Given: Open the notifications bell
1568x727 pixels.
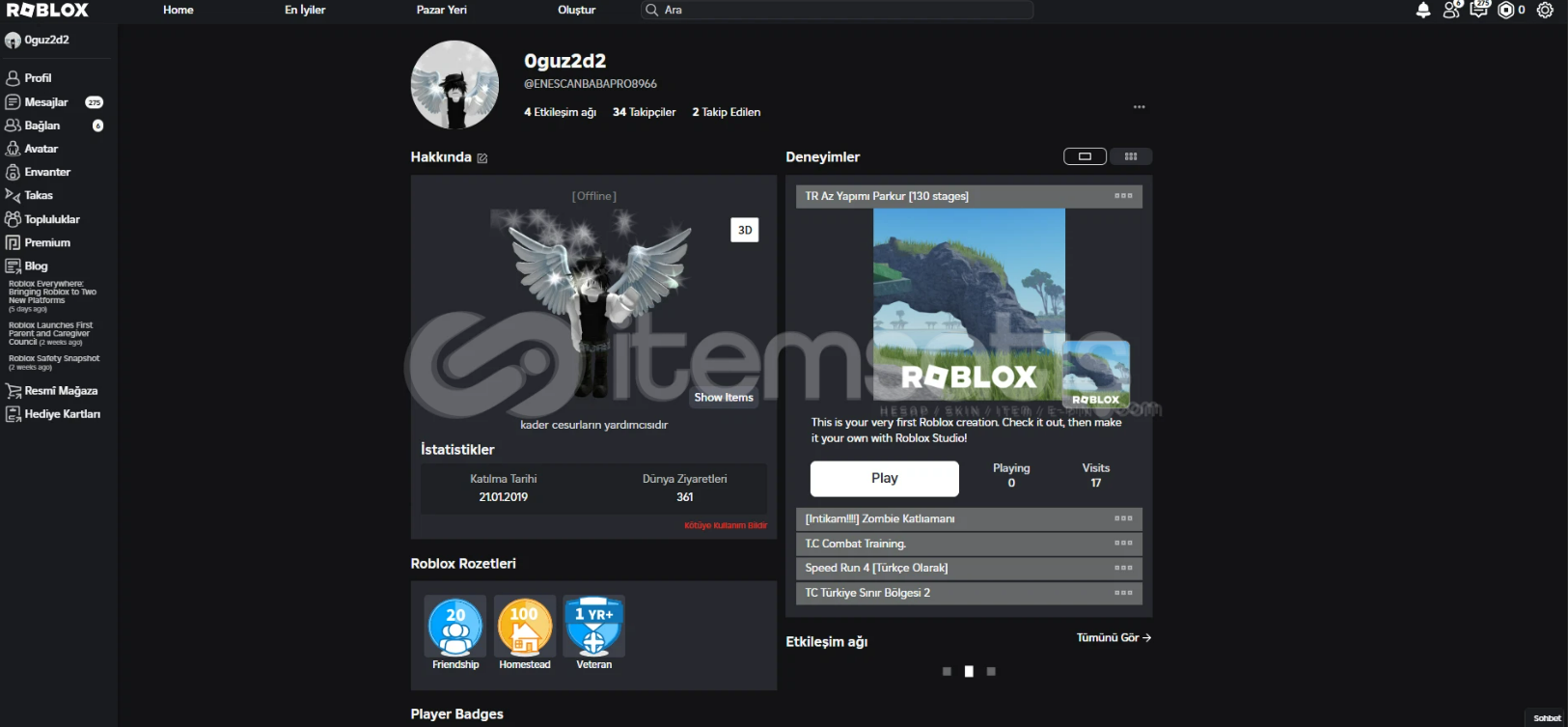Looking at the screenshot, I should [1423, 11].
